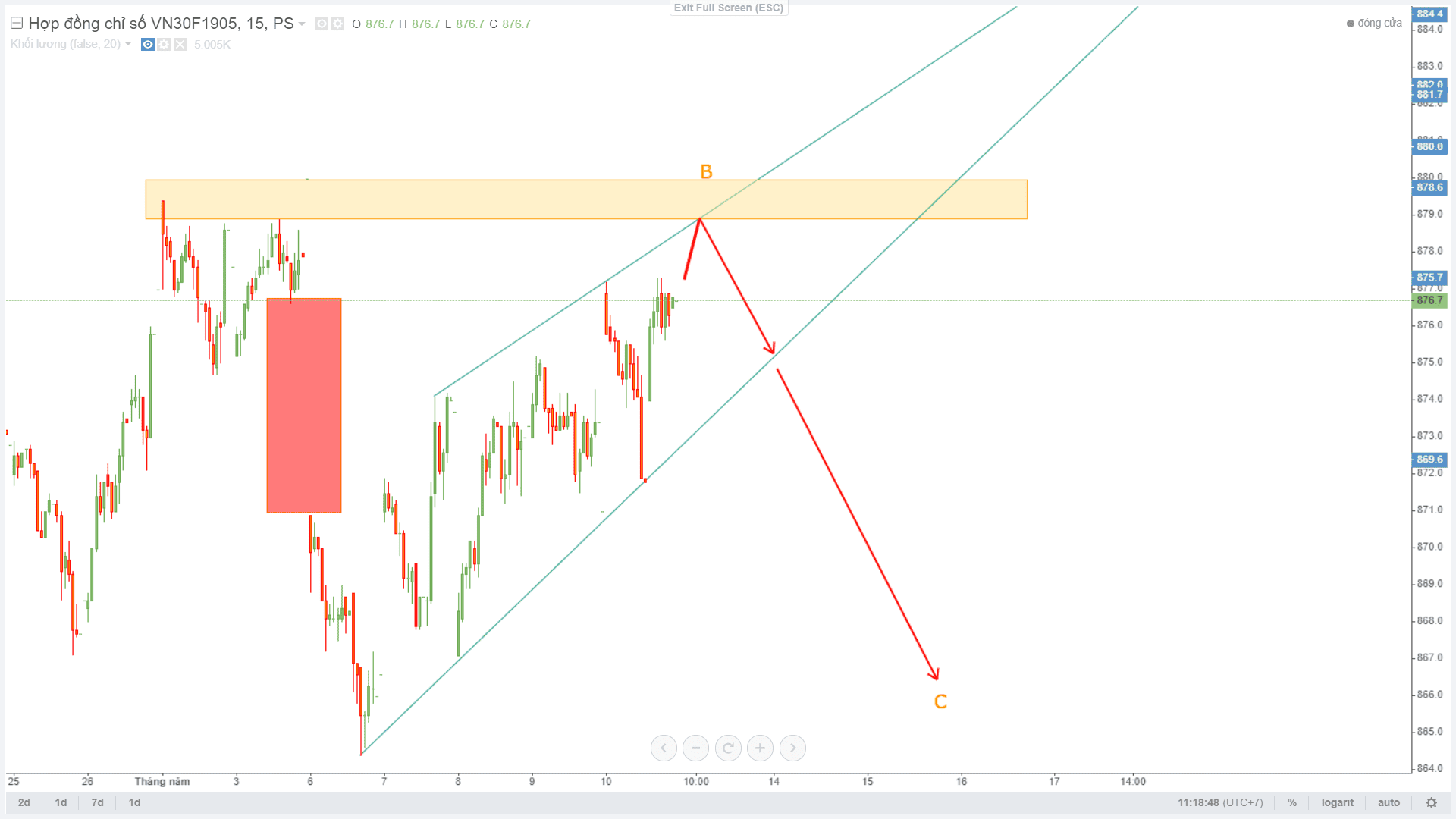
Task: Click the 876.7 current price label on axis
Action: [x=1429, y=300]
